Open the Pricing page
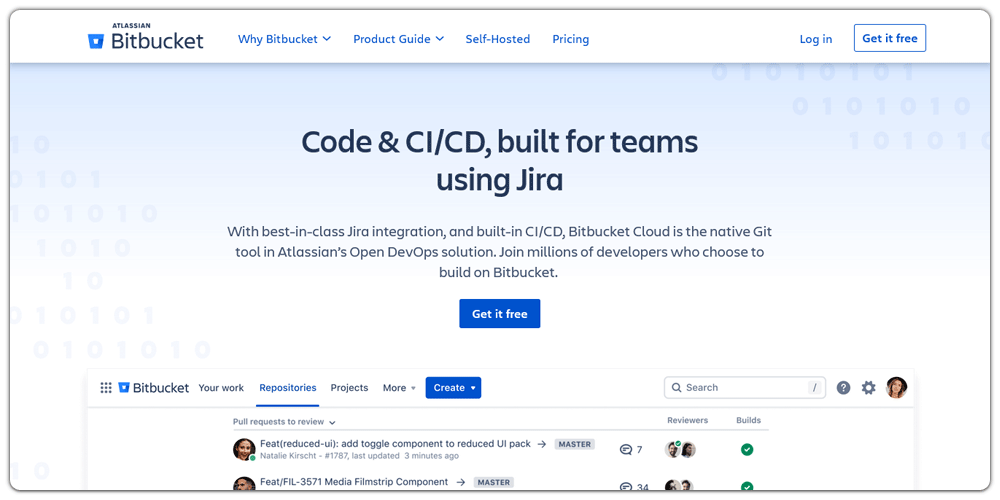Image resolution: width=1000 pixels, height=500 pixels. click(x=570, y=39)
